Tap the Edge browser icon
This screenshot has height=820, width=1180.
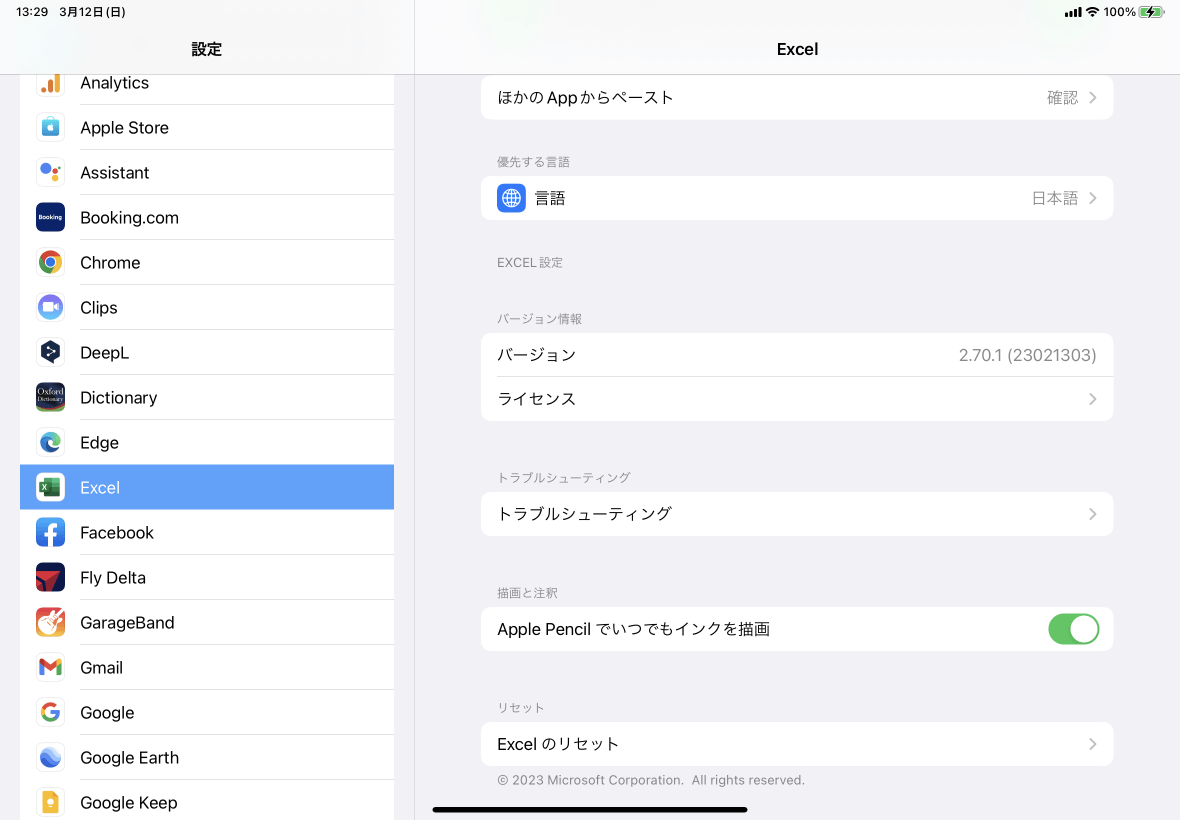click(50, 442)
